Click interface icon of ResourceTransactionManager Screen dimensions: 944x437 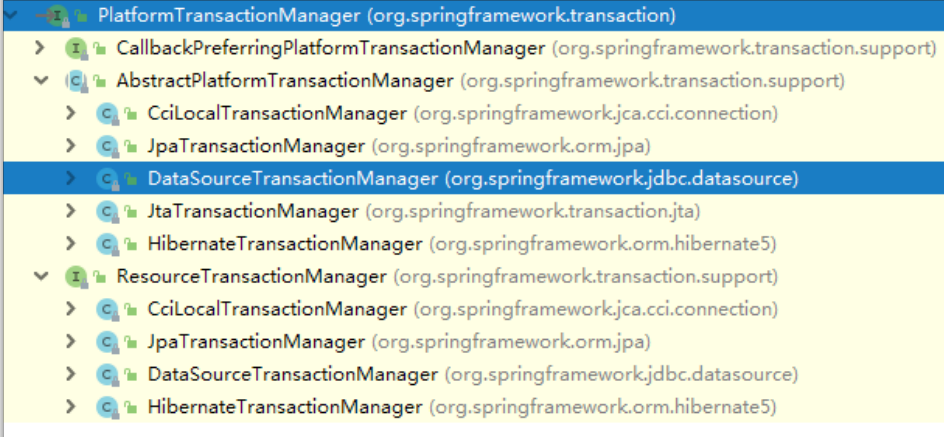click(x=74, y=277)
